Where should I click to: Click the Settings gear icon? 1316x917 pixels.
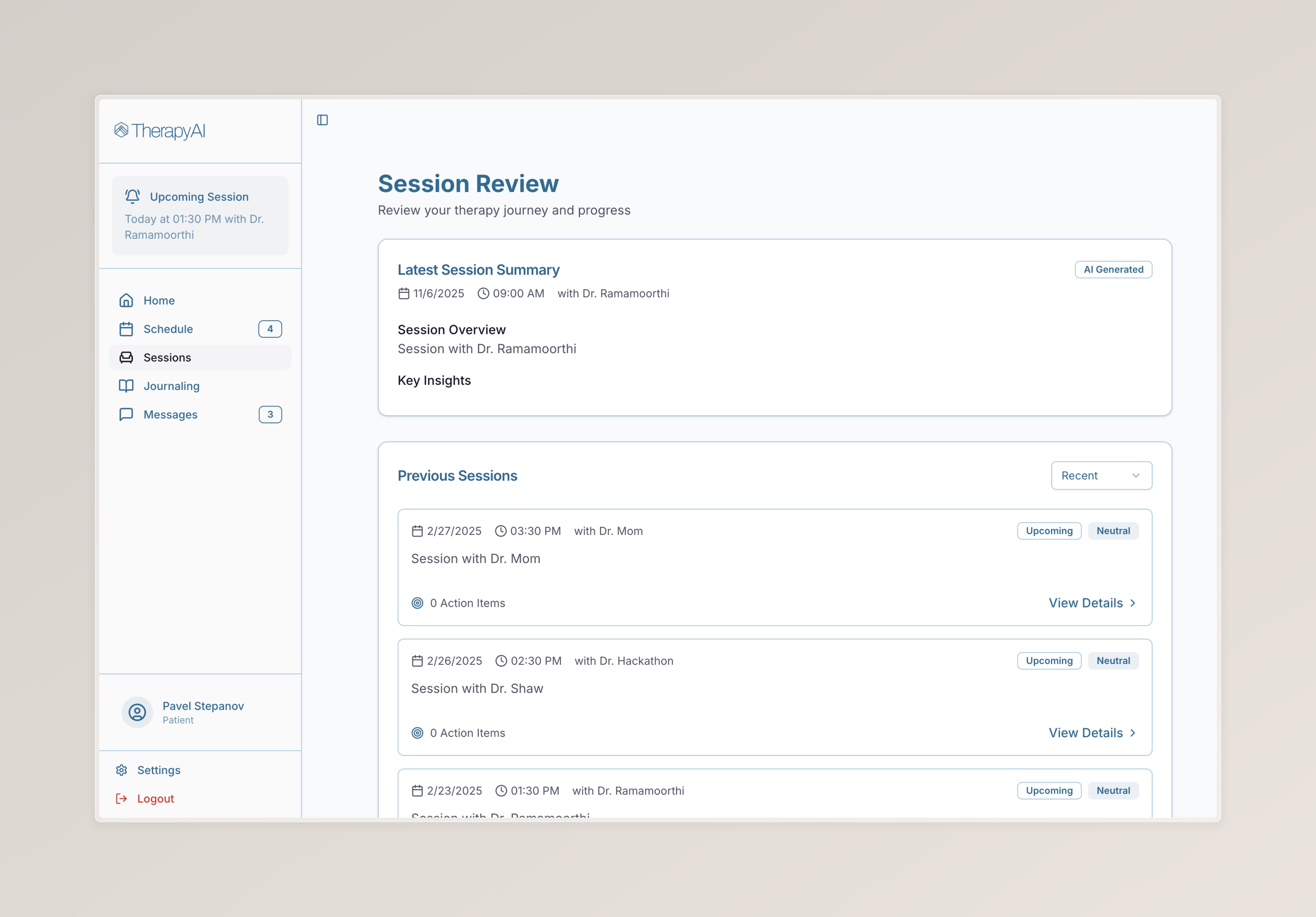(122, 770)
